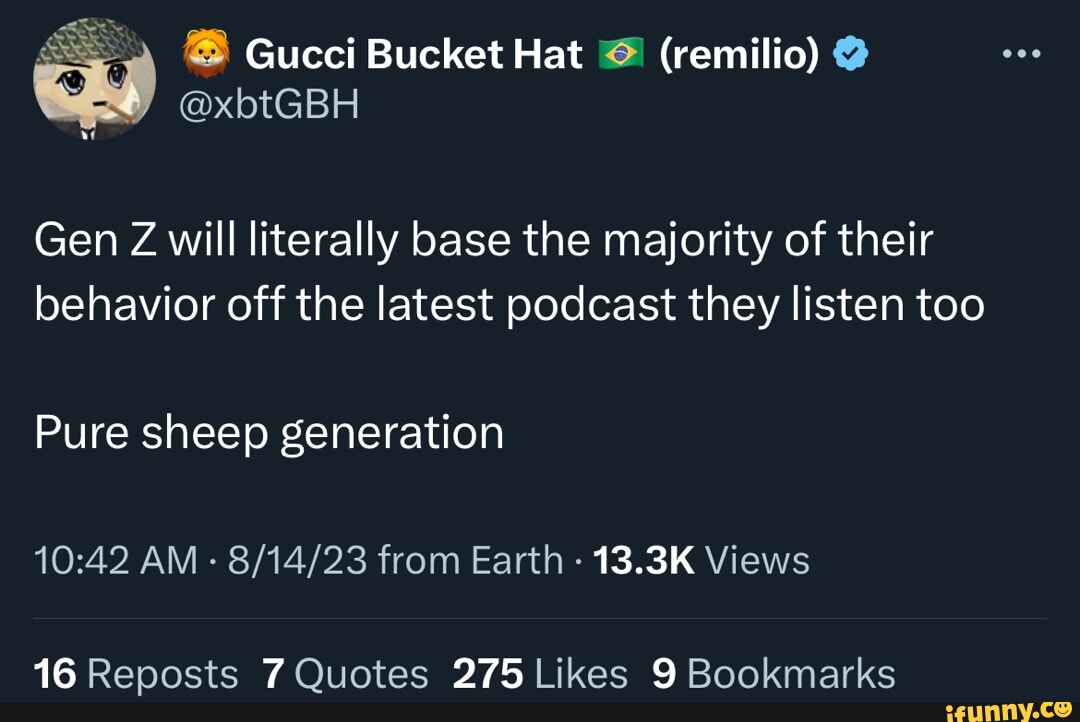This screenshot has height=722, width=1080.
Task: Click the lion emoji in the display name
Action: [208, 52]
